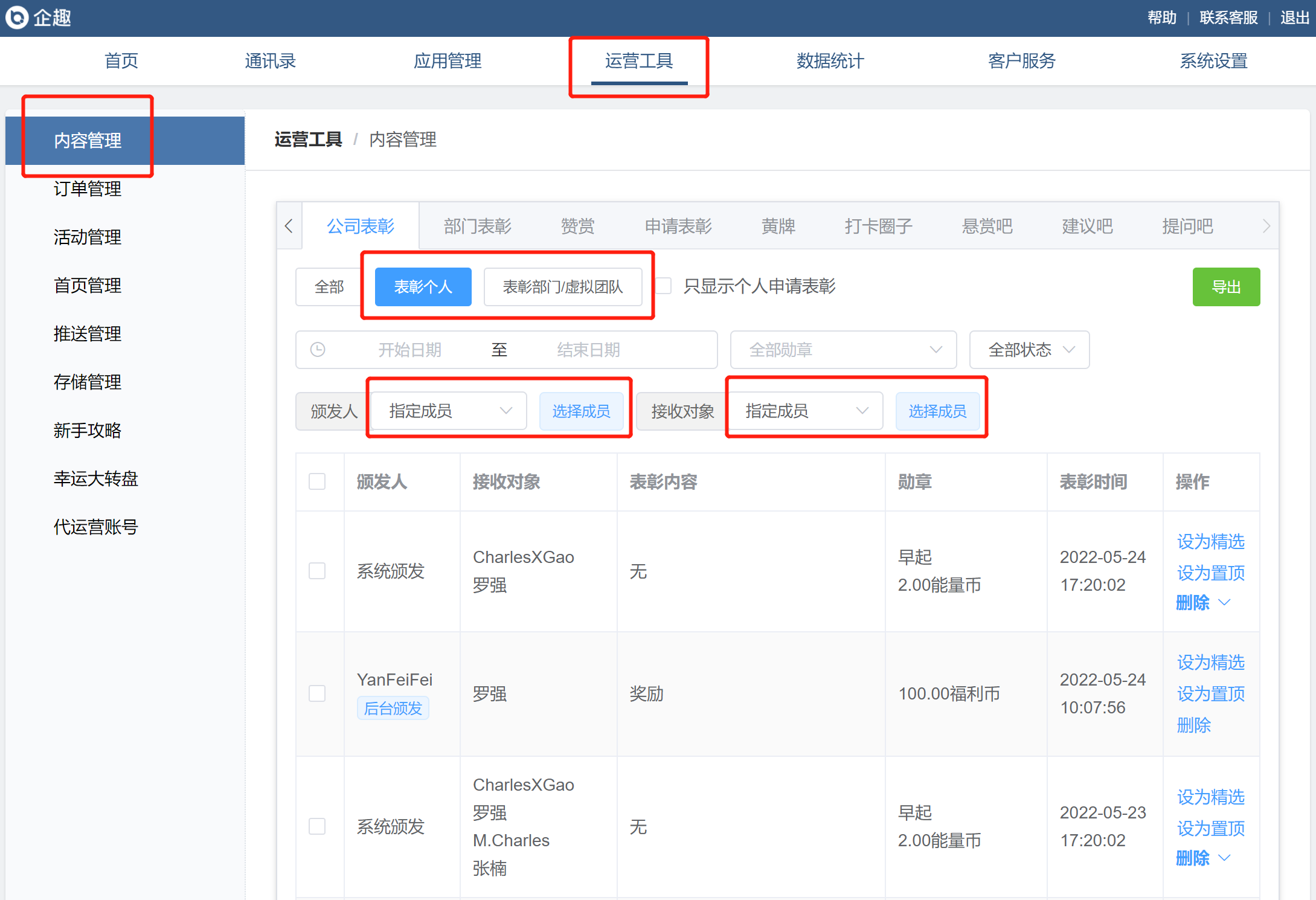Viewport: 1316px width, 900px height.
Task: Click 退出 link in header
Action: pos(1295,18)
